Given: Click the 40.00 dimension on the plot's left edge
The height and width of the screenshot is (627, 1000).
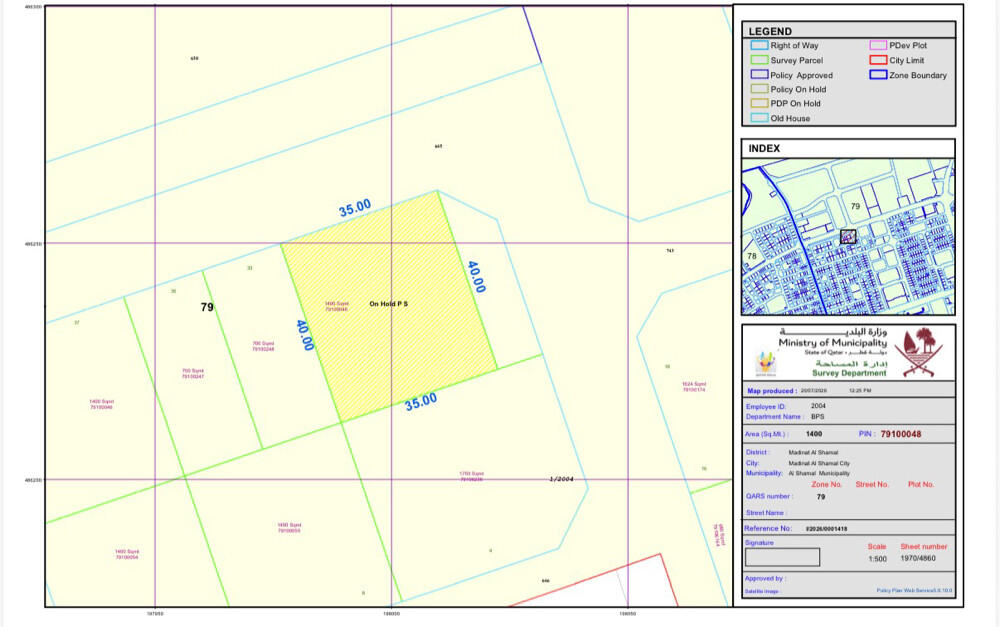Looking at the screenshot, I should pos(305,336).
